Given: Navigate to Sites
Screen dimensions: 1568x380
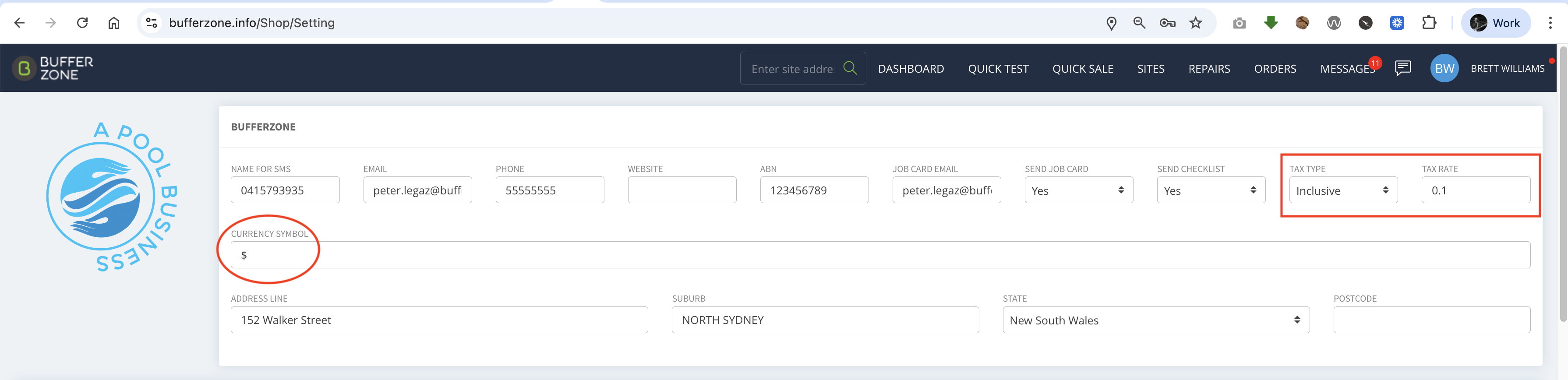Looking at the screenshot, I should click(x=1151, y=69).
